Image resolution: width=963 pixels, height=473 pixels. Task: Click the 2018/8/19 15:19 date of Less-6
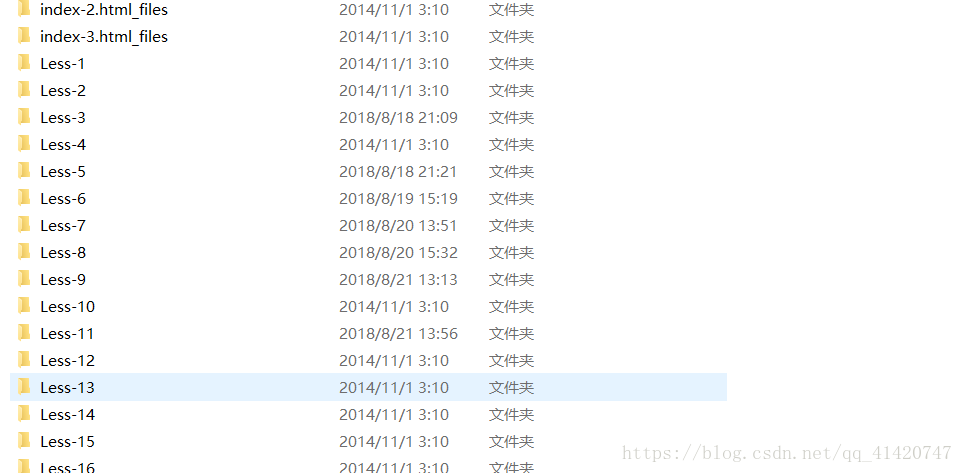click(x=399, y=199)
